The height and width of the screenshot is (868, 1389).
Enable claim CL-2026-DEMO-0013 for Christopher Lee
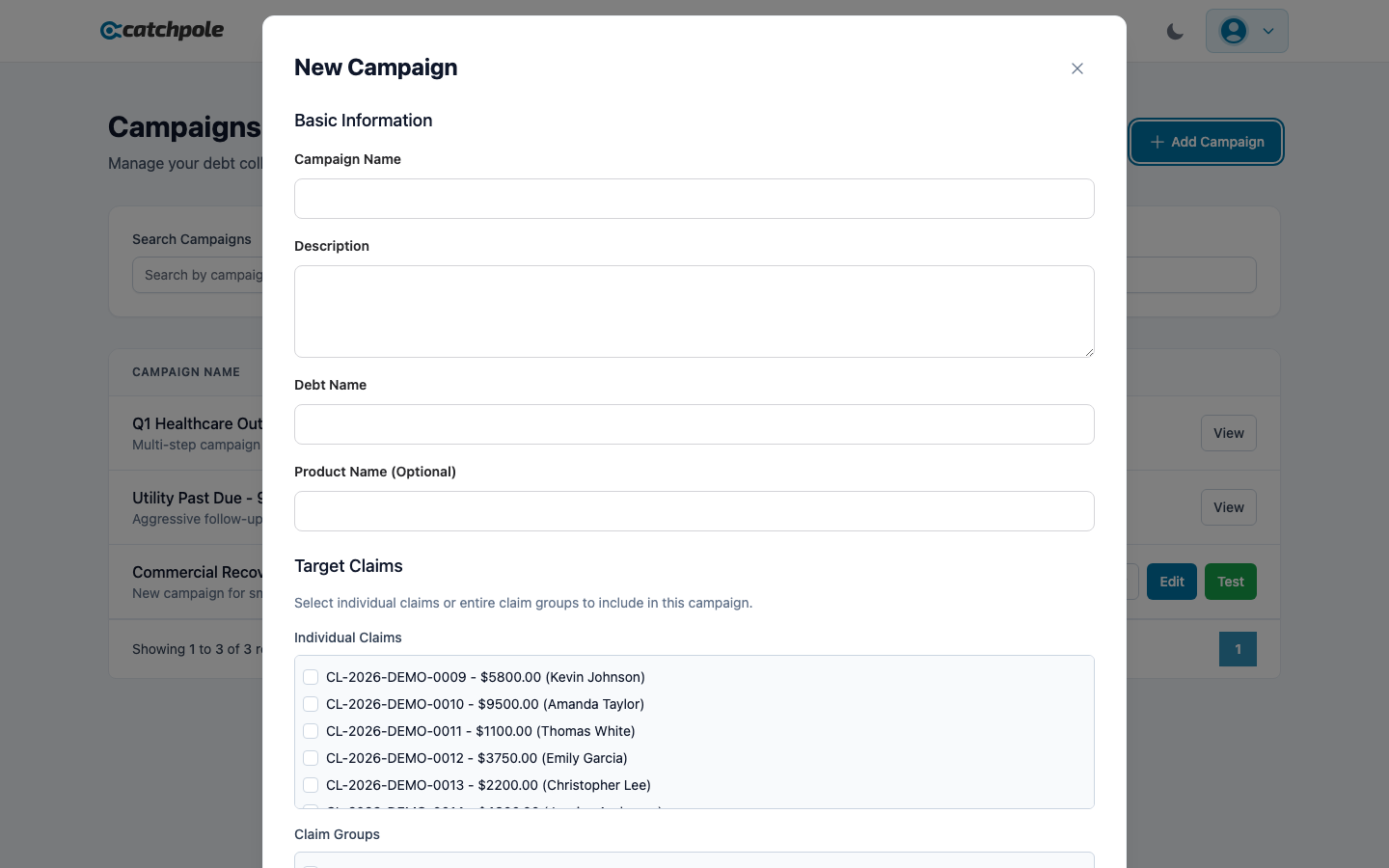(x=311, y=785)
